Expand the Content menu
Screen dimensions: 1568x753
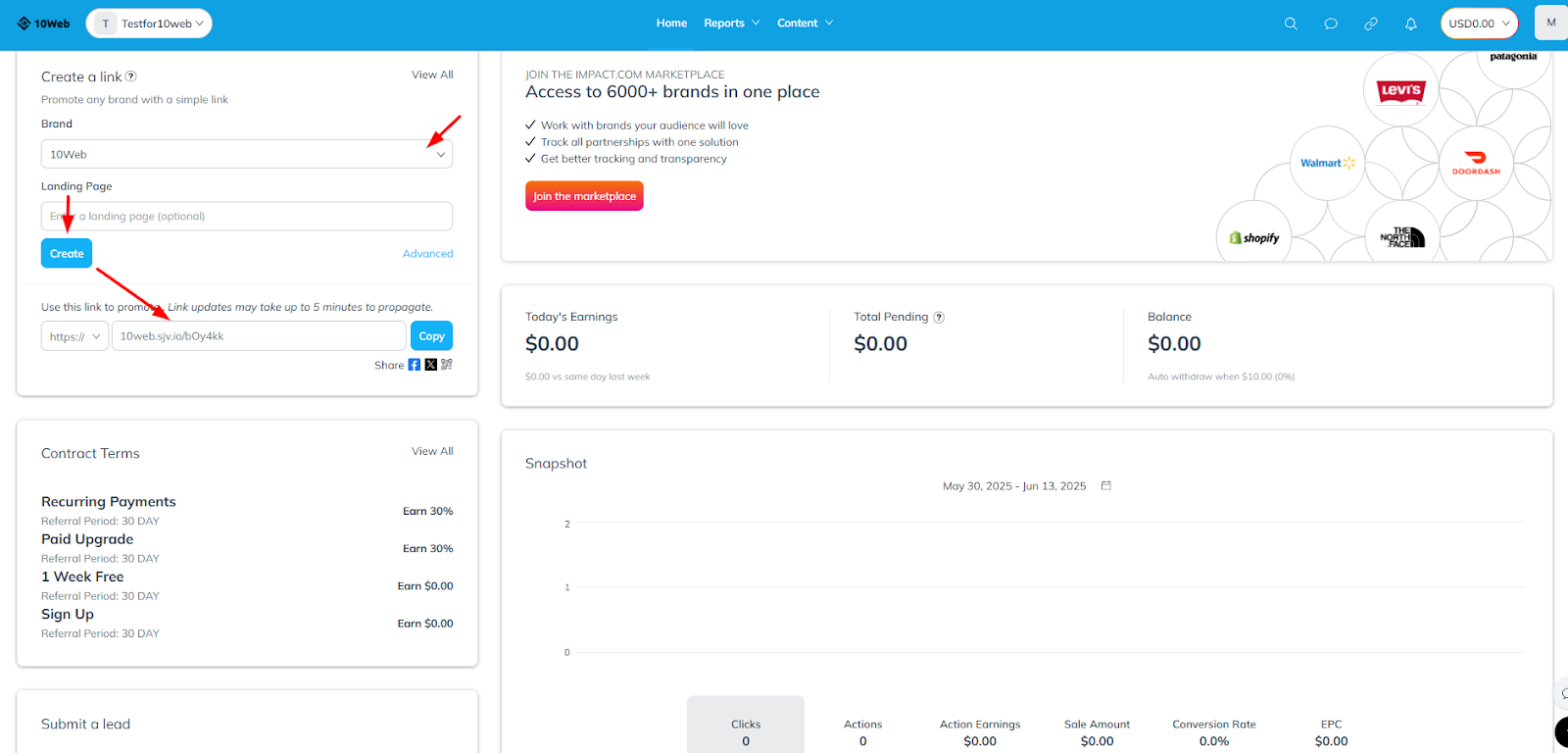point(805,24)
